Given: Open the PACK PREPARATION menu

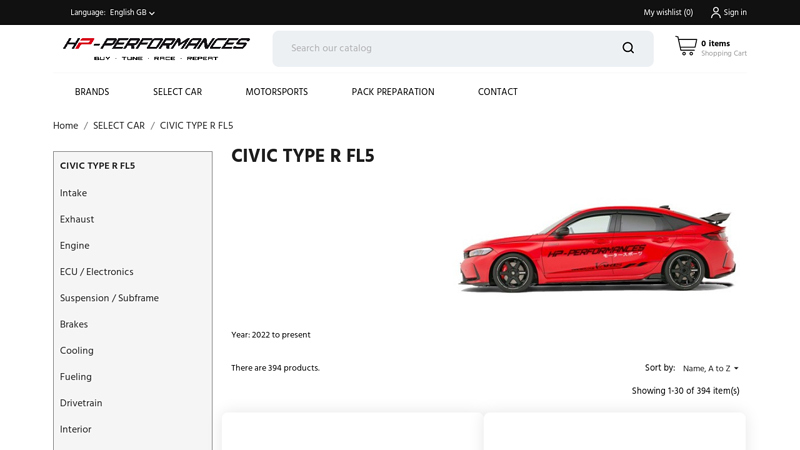Looking at the screenshot, I should [x=393, y=92].
